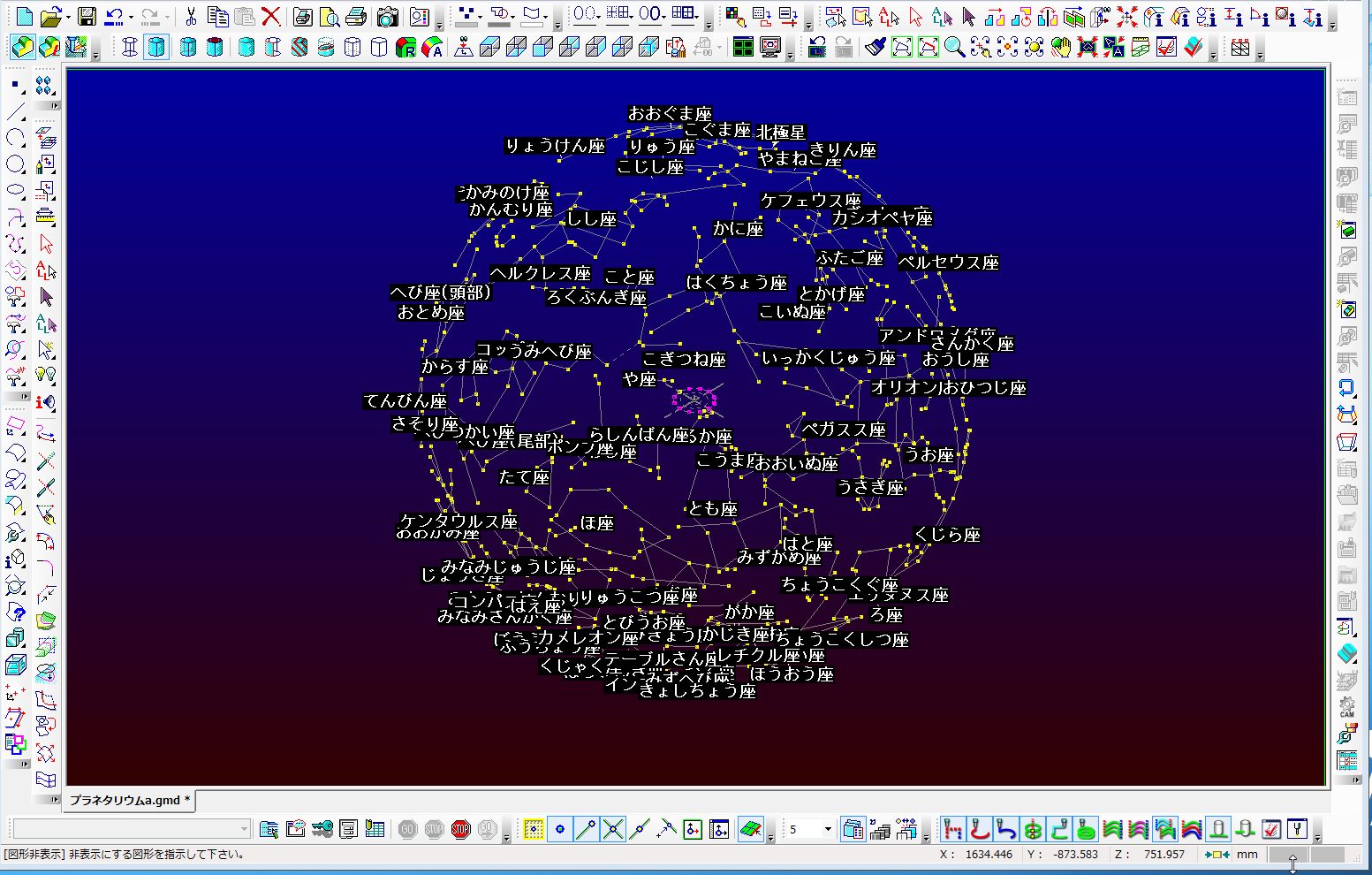Select the ellipse tool in the left toolbar
Screen dimensions: 1372x875
[15, 190]
